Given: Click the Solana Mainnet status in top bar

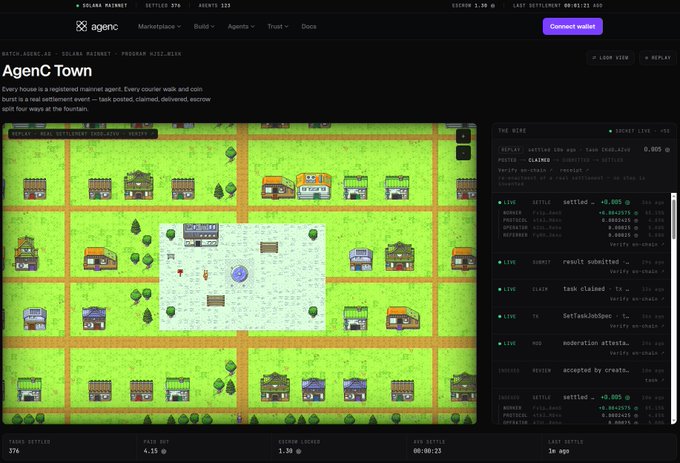Looking at the screenshot, I should coord(101,6).
